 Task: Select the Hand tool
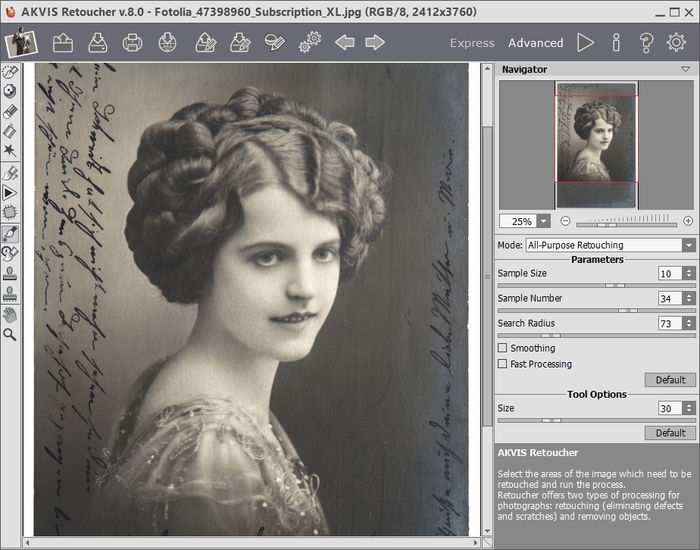(10, 314)
